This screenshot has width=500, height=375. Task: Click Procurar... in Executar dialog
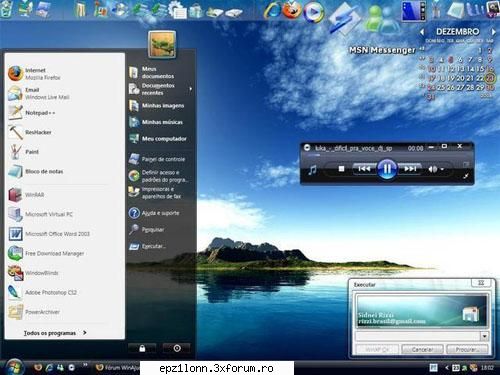pos(467,349)
